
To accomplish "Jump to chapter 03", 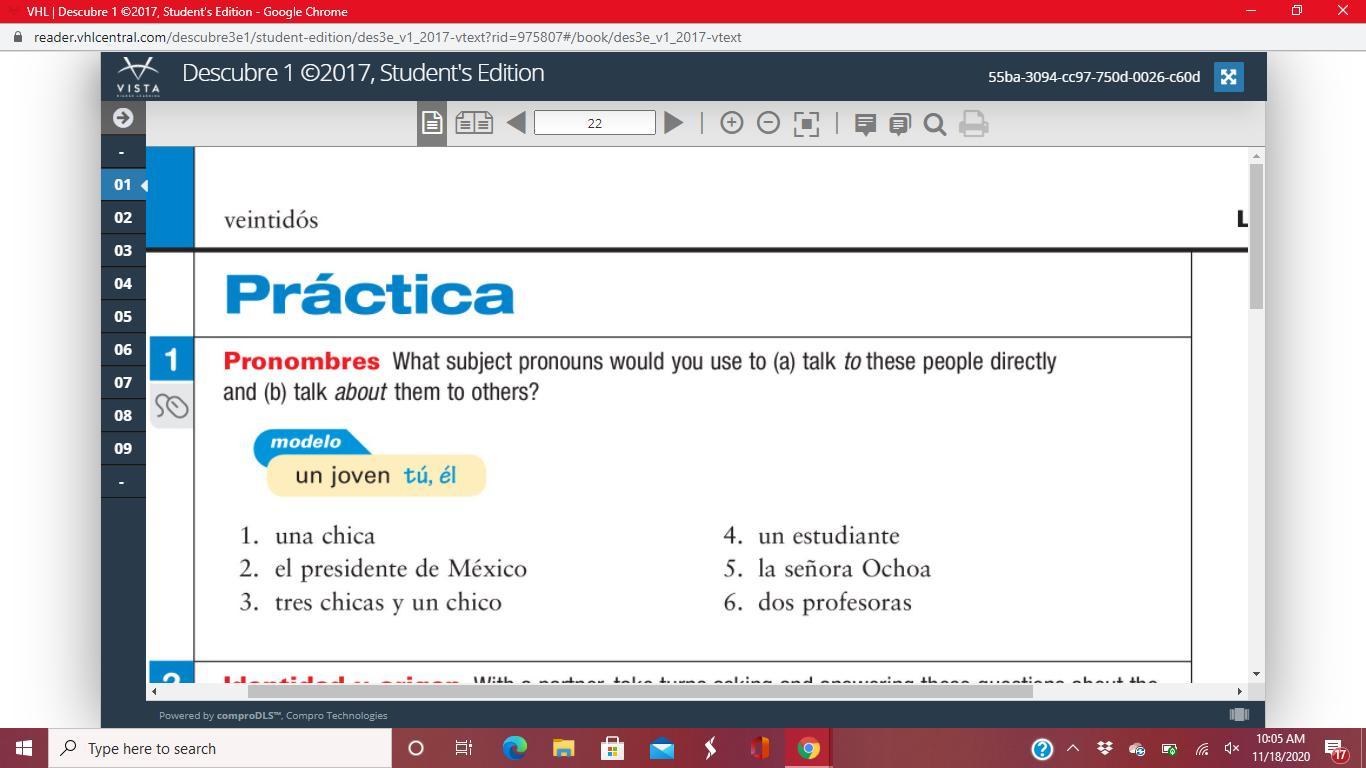I will 123,251.
